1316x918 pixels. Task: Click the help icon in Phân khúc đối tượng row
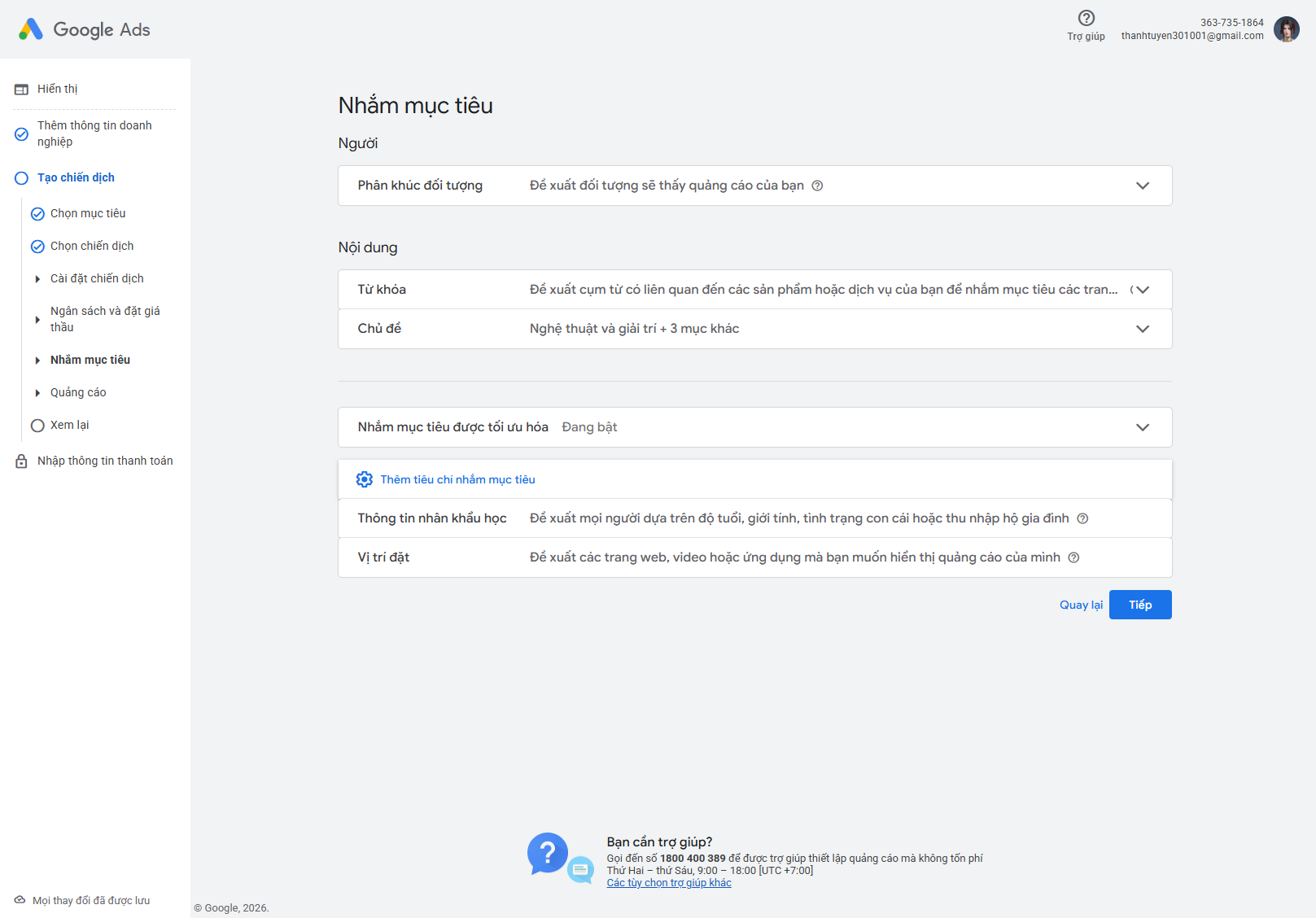[817, 186]
